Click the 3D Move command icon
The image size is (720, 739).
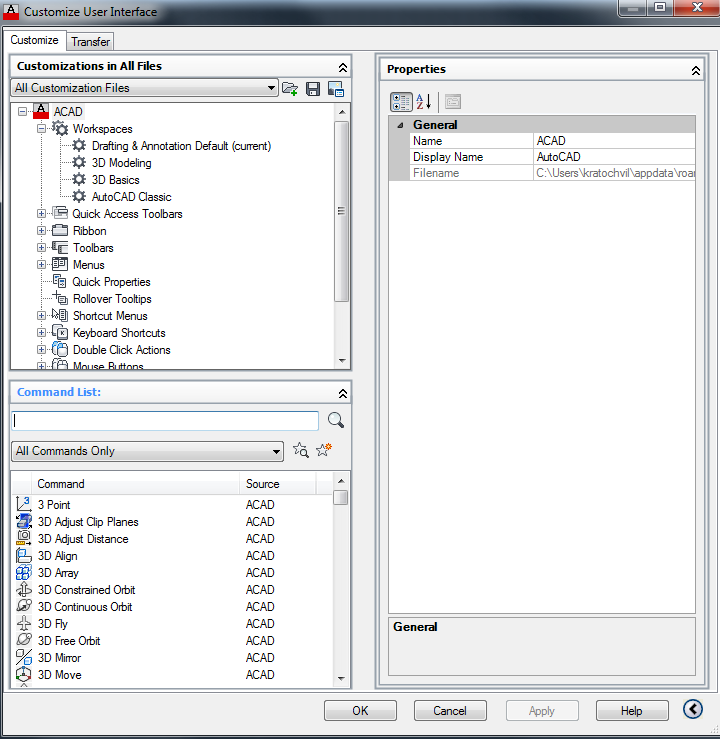24,674
